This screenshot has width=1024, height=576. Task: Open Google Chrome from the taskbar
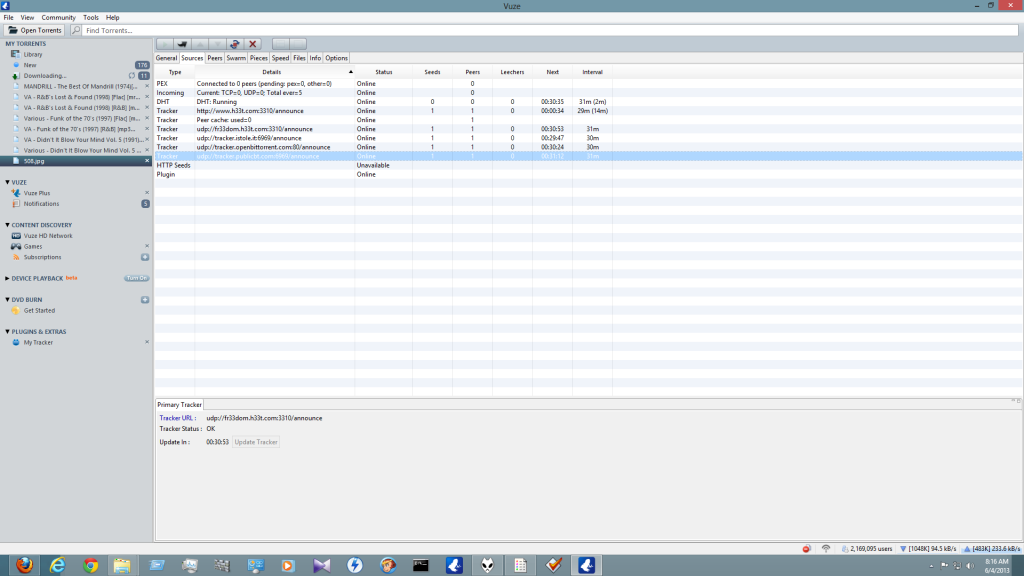91,565
